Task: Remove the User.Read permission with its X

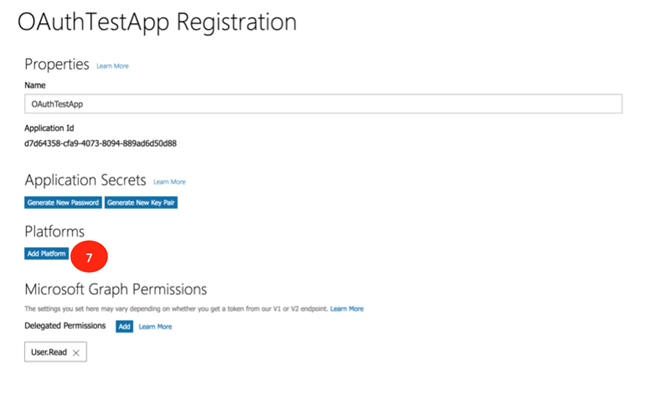Action: [76, 353]
